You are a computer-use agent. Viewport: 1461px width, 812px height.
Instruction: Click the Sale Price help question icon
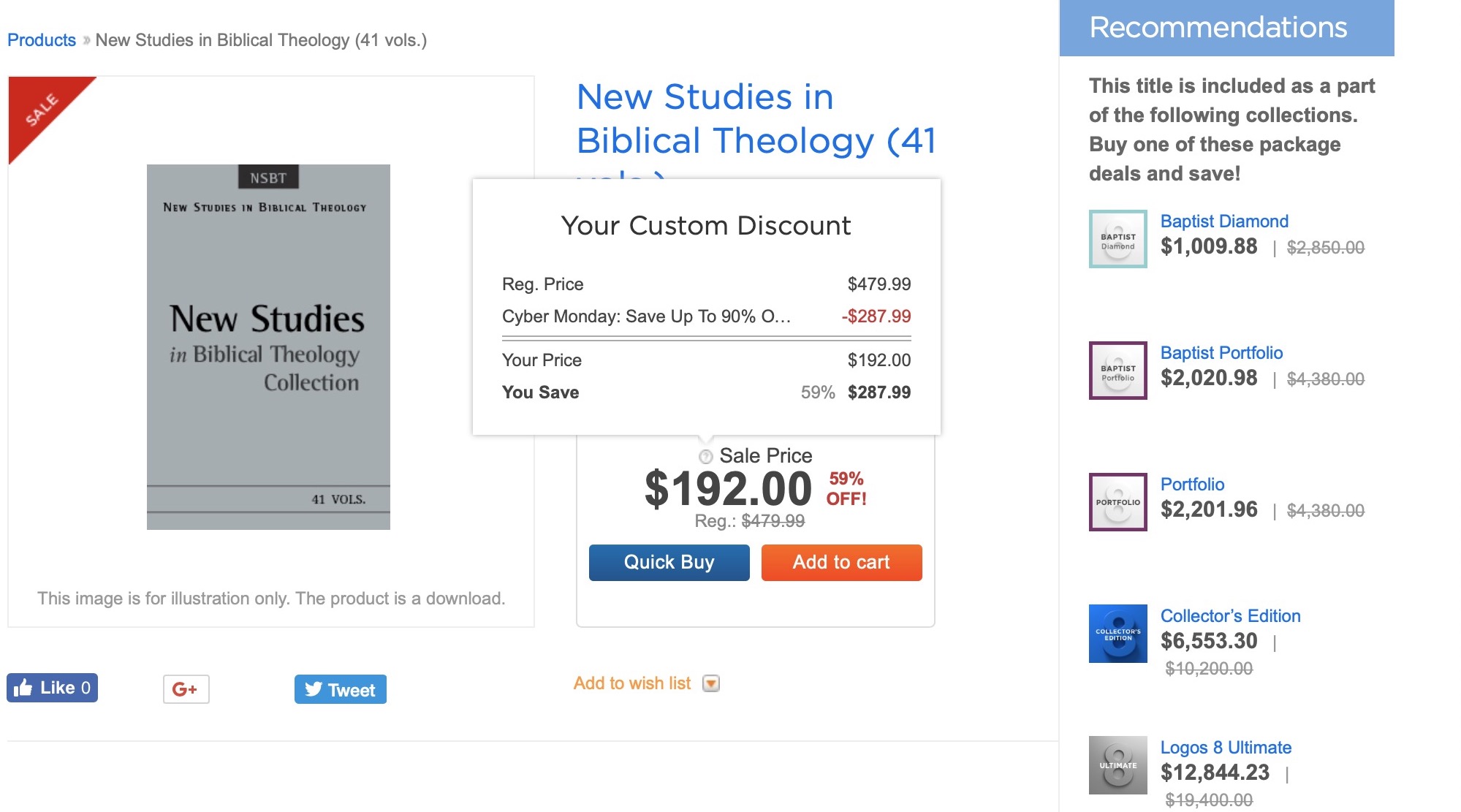pyautogui.click(x=705, y=457)
